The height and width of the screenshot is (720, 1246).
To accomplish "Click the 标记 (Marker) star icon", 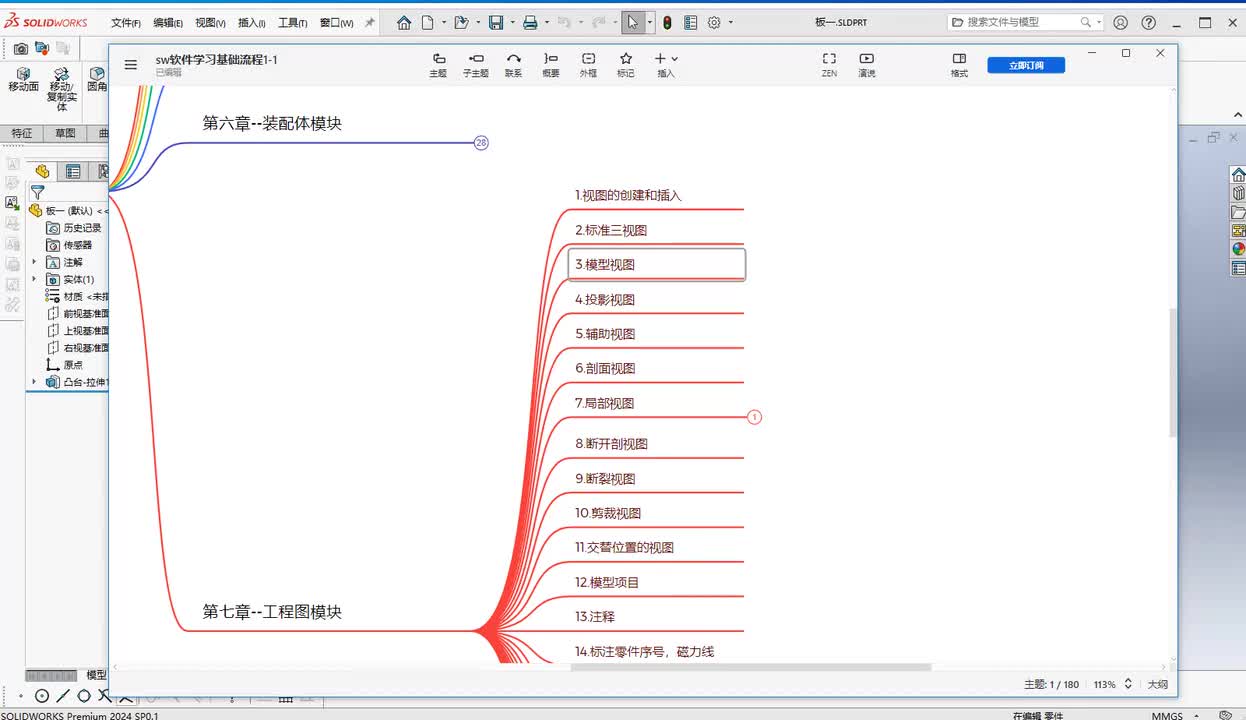I will (626, 59).
